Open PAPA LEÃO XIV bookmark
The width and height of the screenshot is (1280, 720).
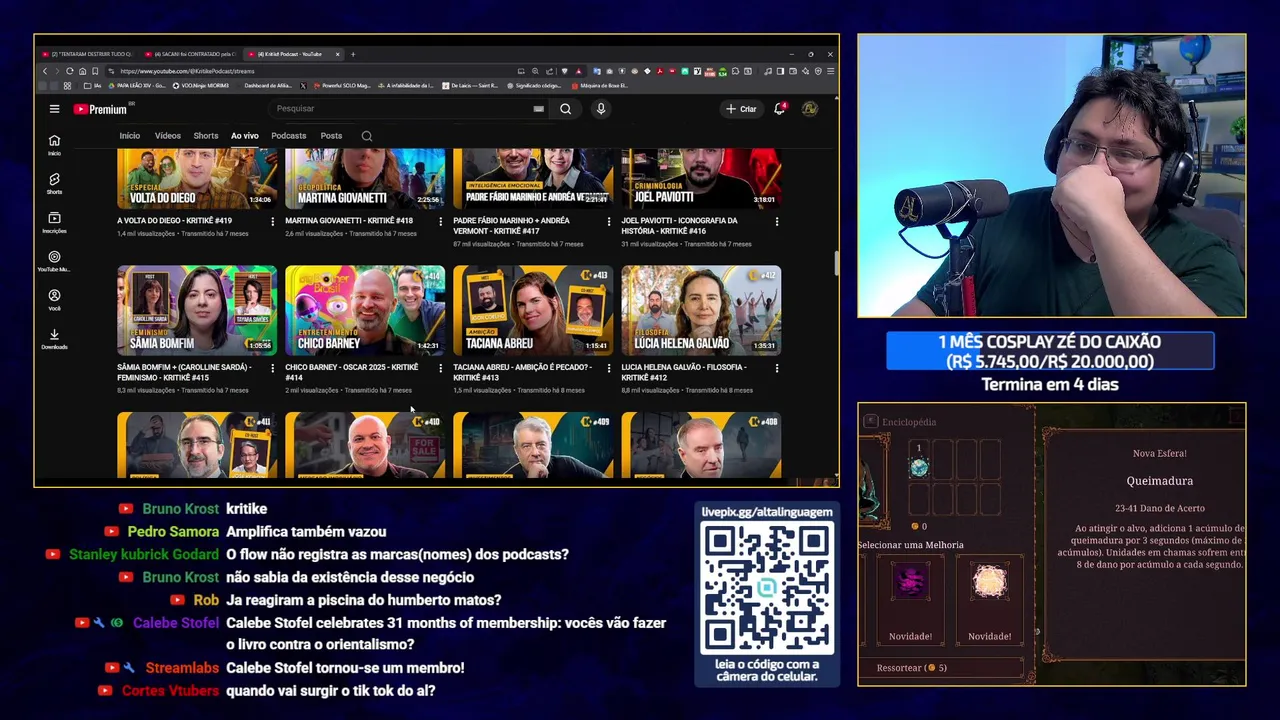click(136, 86)
